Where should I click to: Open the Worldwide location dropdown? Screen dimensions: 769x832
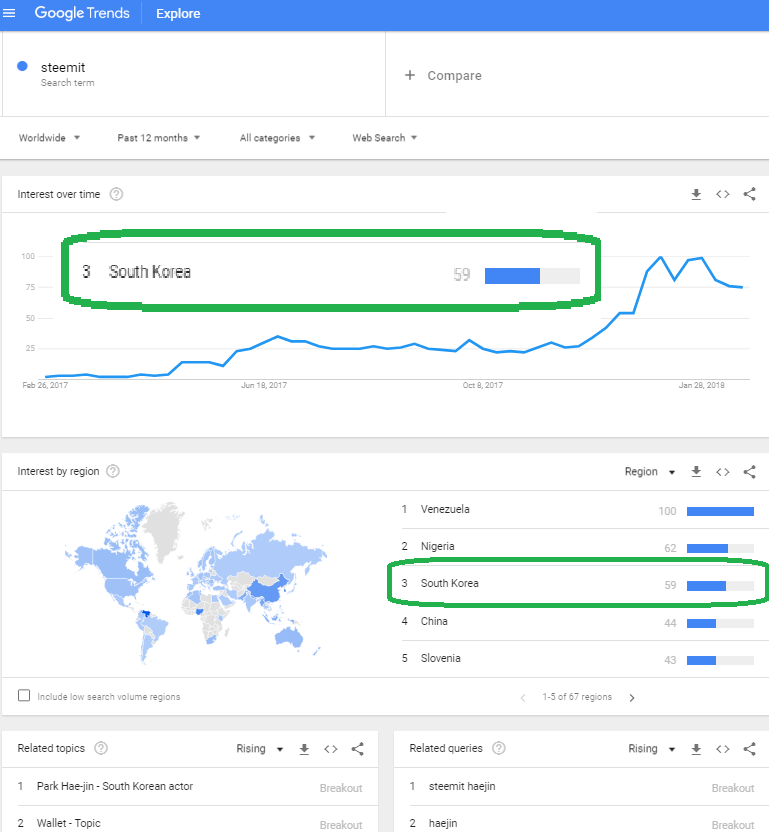point(49,138)
